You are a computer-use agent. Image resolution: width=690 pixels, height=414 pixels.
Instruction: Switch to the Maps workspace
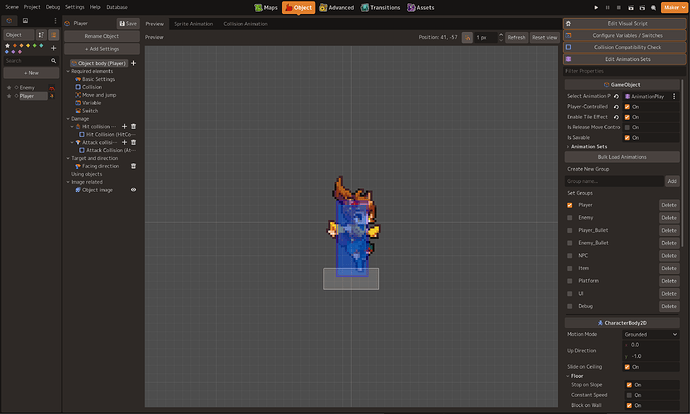tap(266, 7)
